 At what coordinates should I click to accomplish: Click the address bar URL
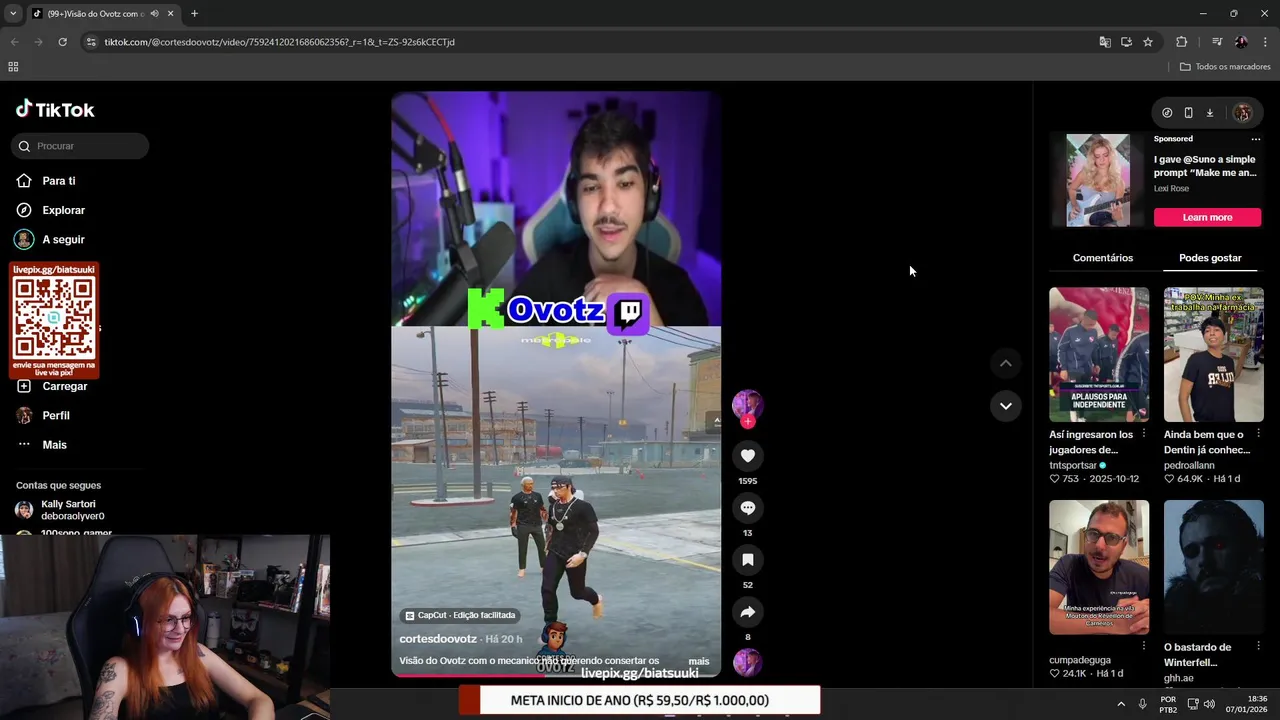click(x=279, y=42)
